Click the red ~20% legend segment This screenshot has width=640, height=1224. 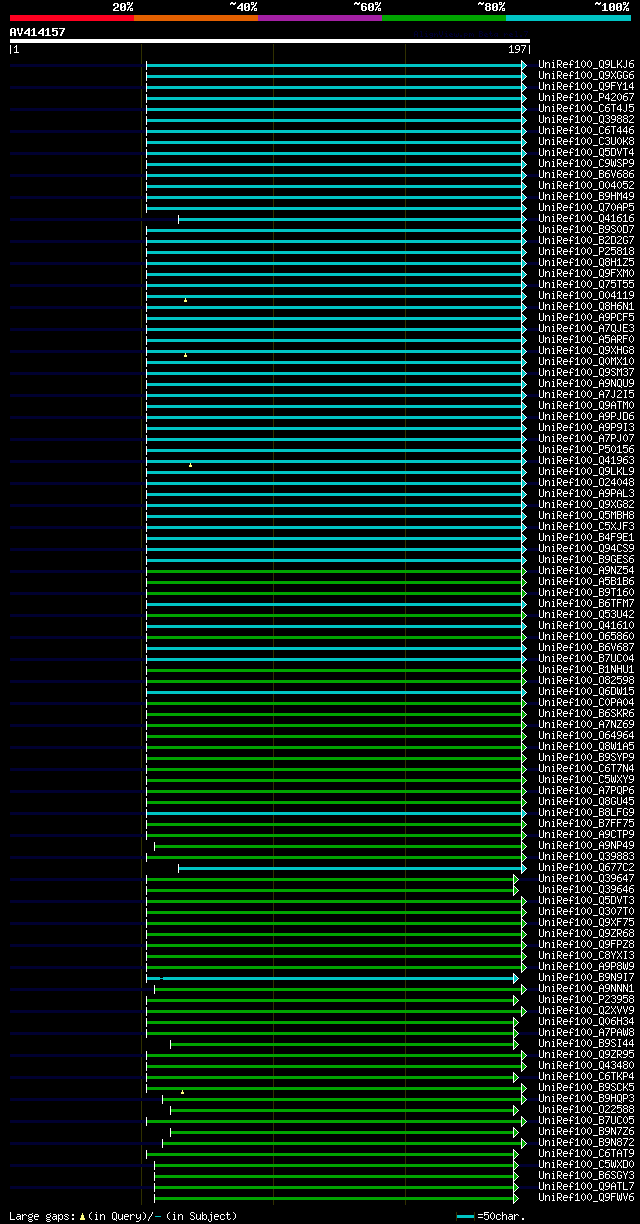[72, 18]
